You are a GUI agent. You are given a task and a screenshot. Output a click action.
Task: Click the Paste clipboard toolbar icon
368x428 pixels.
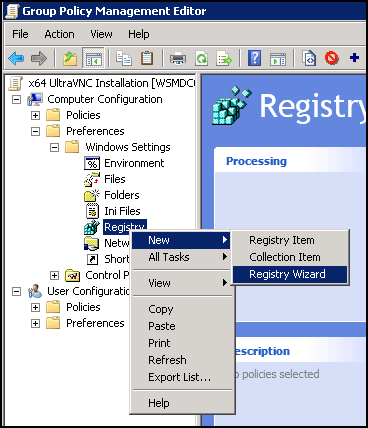pos(147,58)
